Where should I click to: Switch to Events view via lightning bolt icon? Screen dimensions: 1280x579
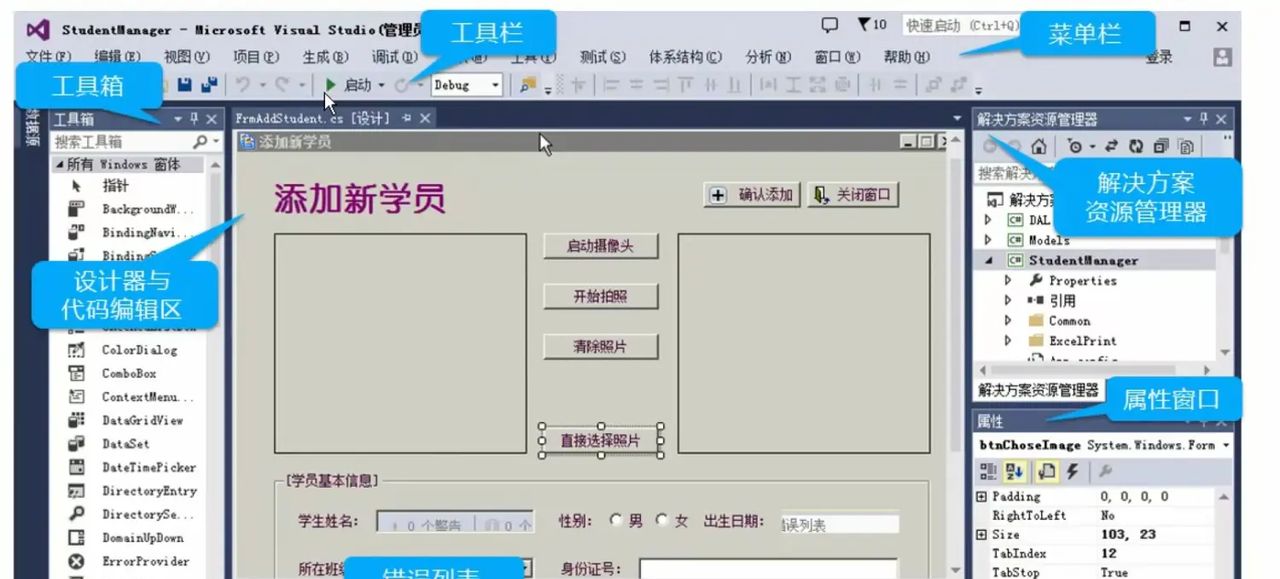click(1073, 472)
